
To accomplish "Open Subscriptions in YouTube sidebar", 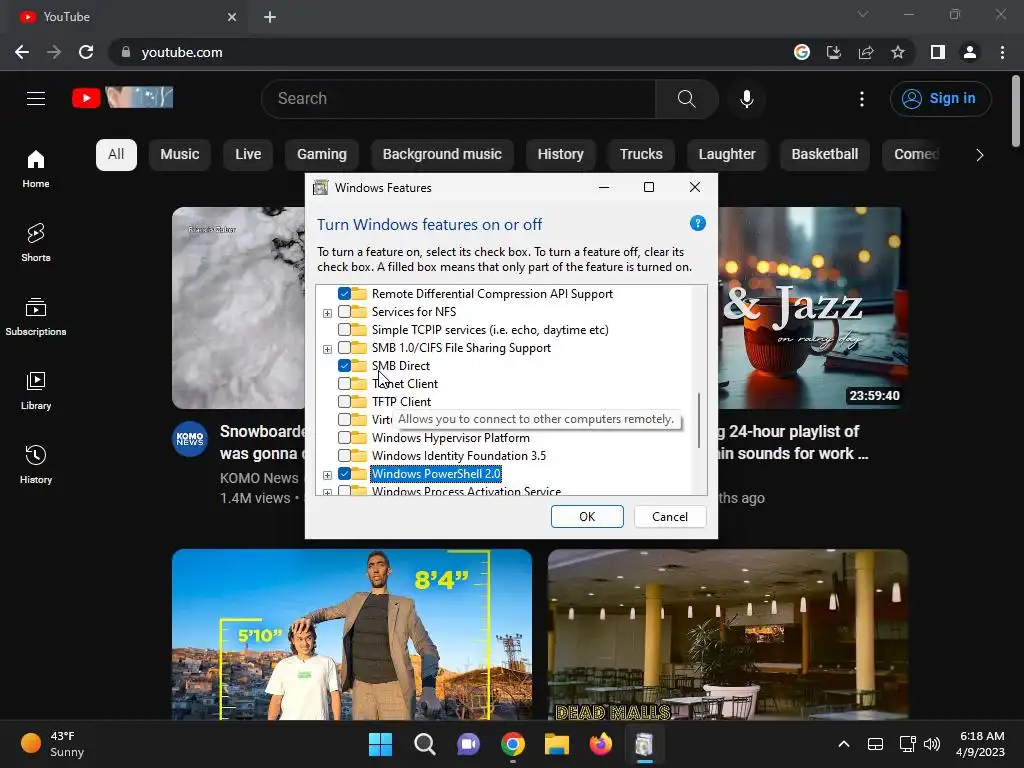I will tap(36, 316).
